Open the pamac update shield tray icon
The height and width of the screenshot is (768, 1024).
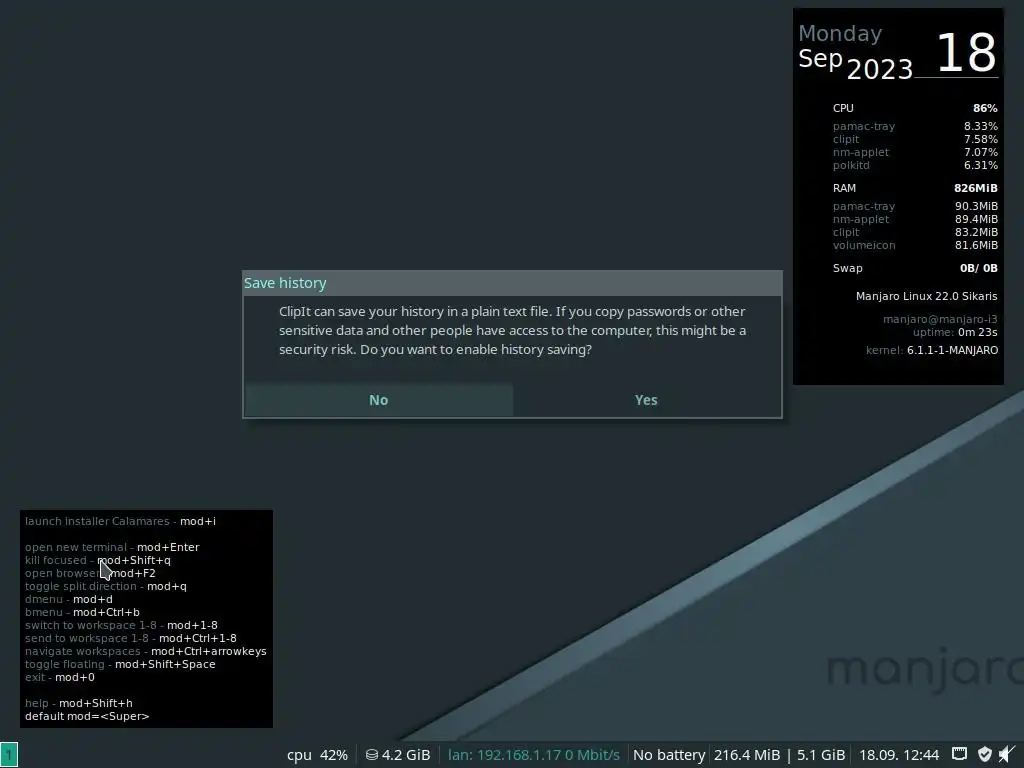(985, 754)
